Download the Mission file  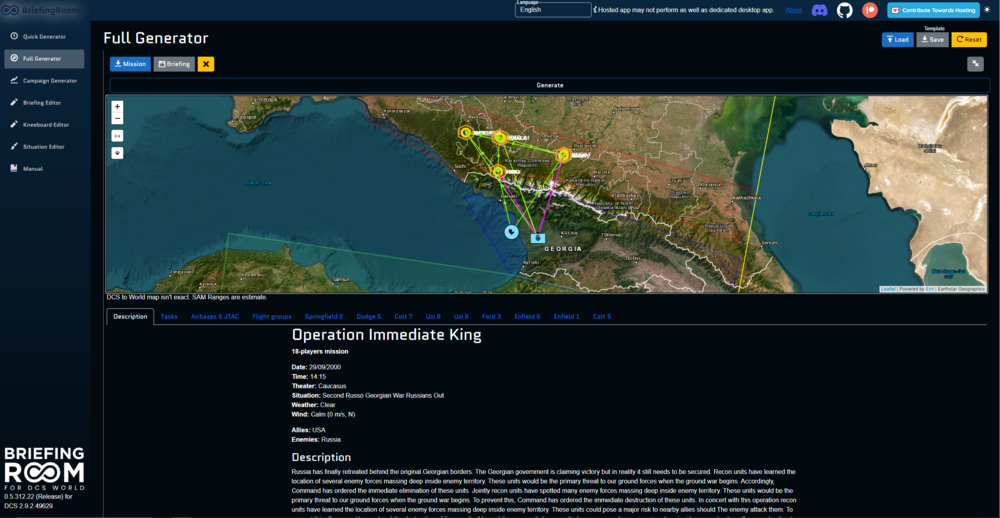click(x=130, y=64)
